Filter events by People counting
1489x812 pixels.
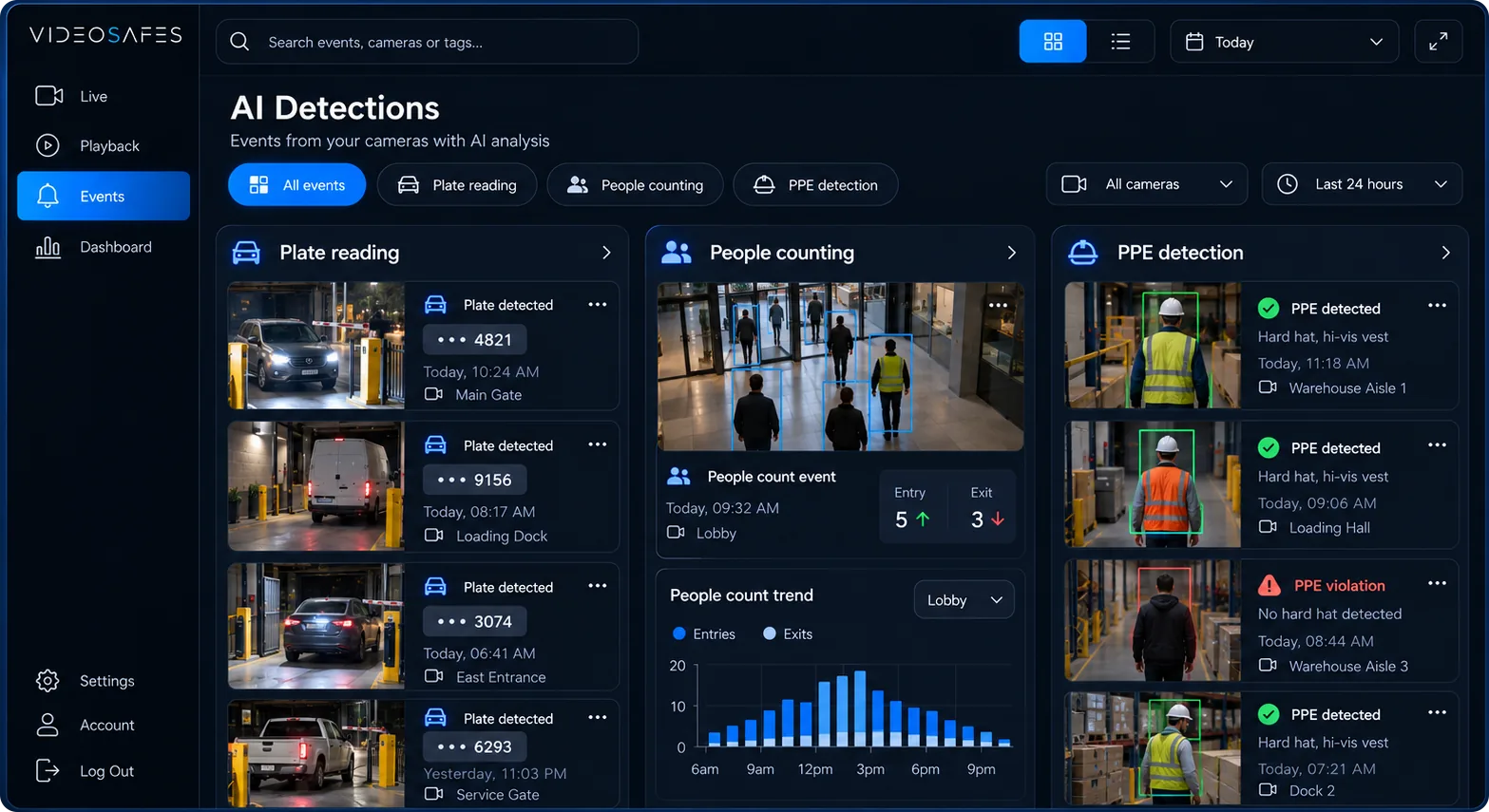(635, 185)
